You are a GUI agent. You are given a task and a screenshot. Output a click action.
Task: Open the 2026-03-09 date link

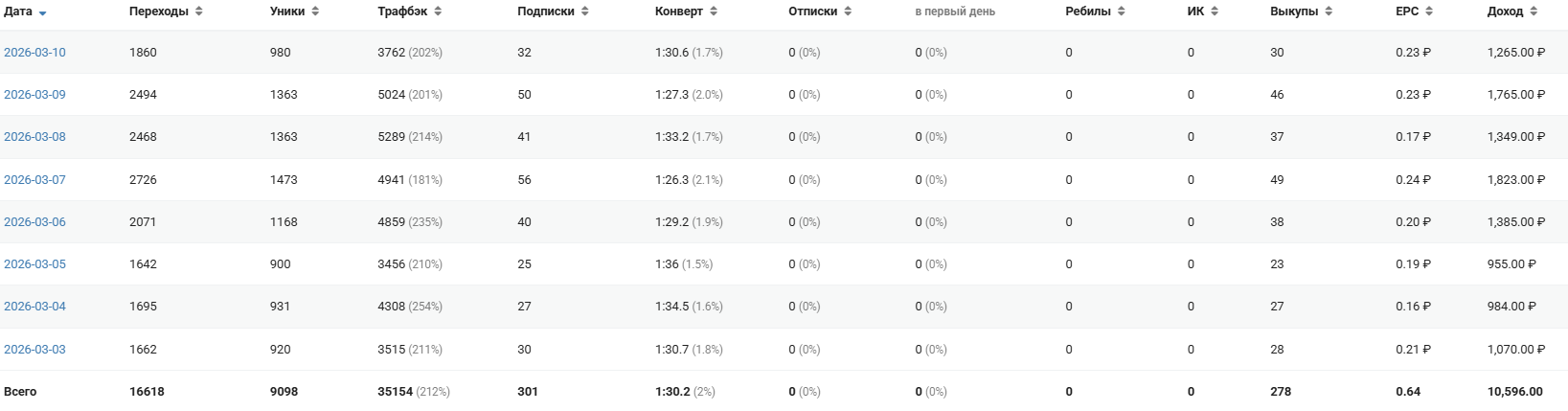tap(34, 95)
